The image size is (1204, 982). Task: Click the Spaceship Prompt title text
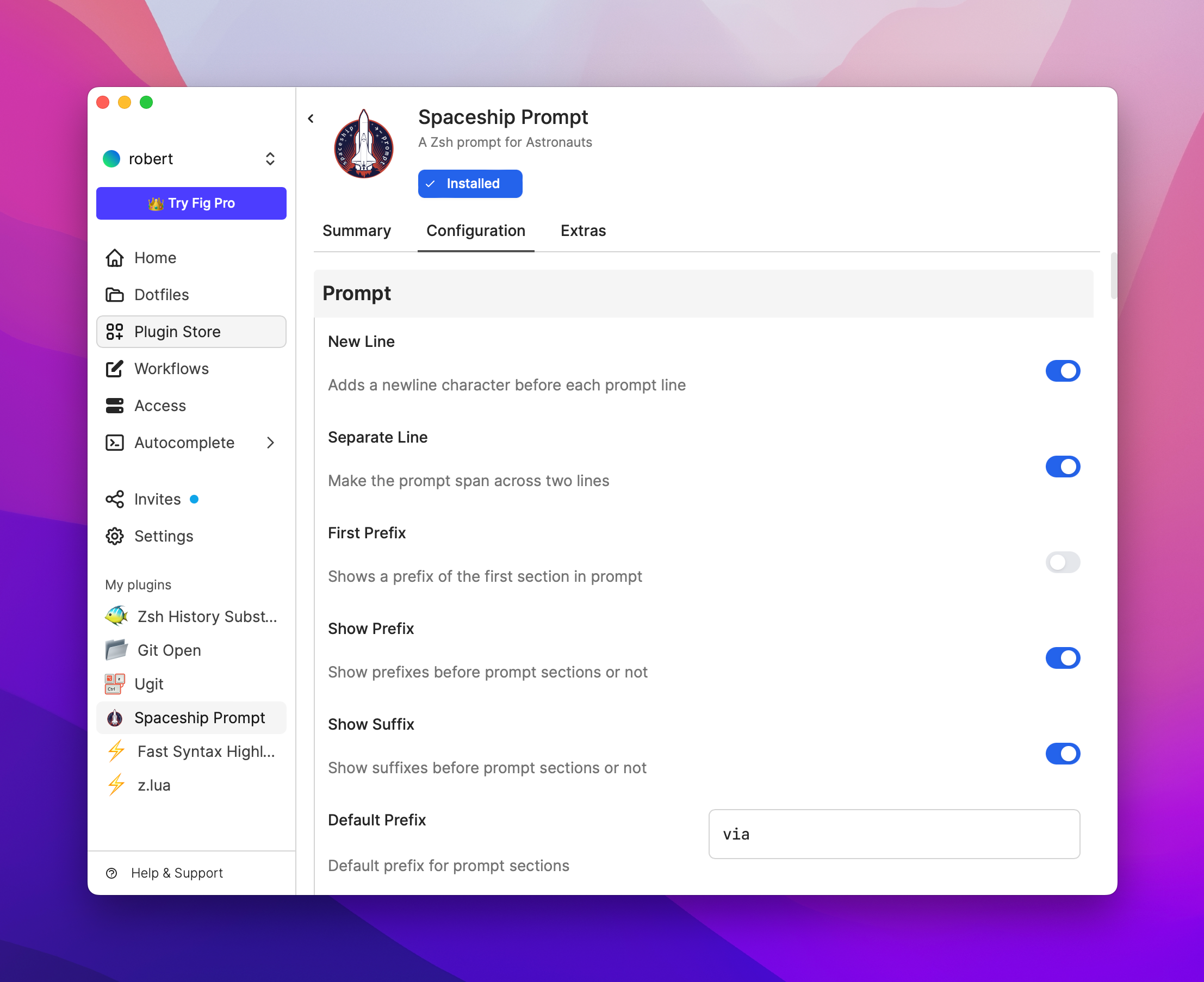(x=503, y=117)
